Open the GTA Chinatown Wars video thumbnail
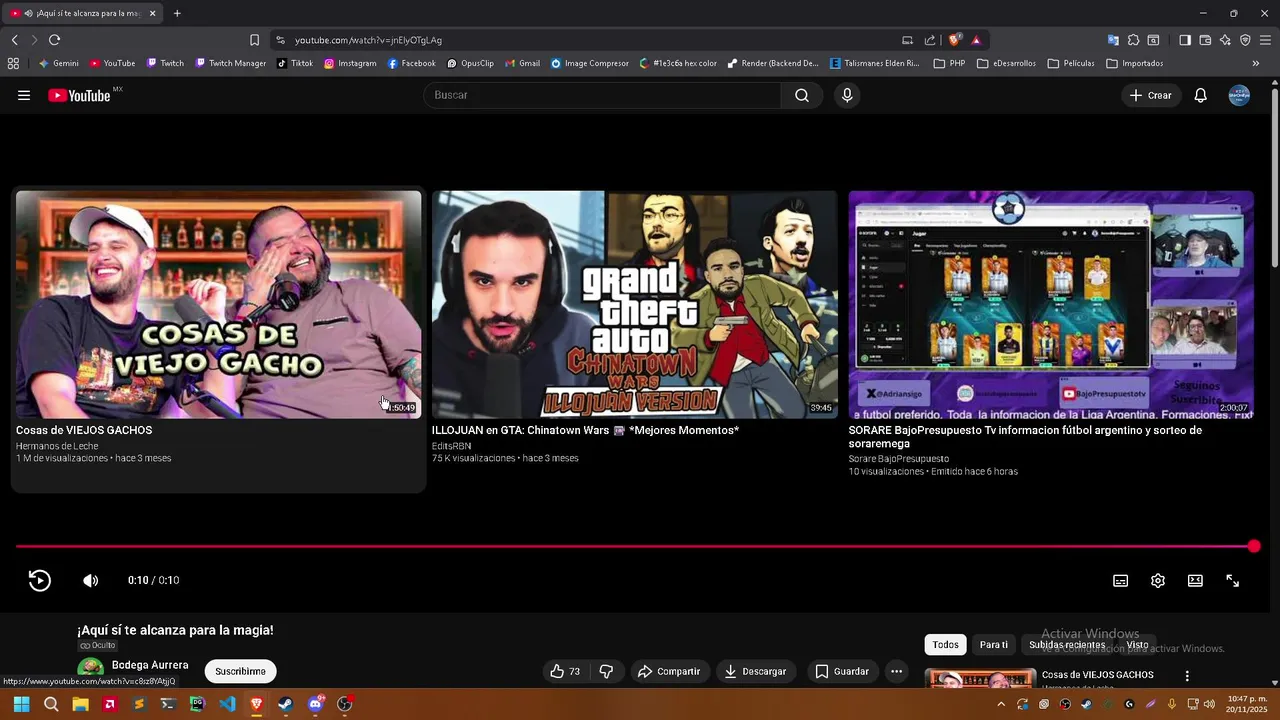The width and height of the screenshot is (1280, 720). pos(635,304)
